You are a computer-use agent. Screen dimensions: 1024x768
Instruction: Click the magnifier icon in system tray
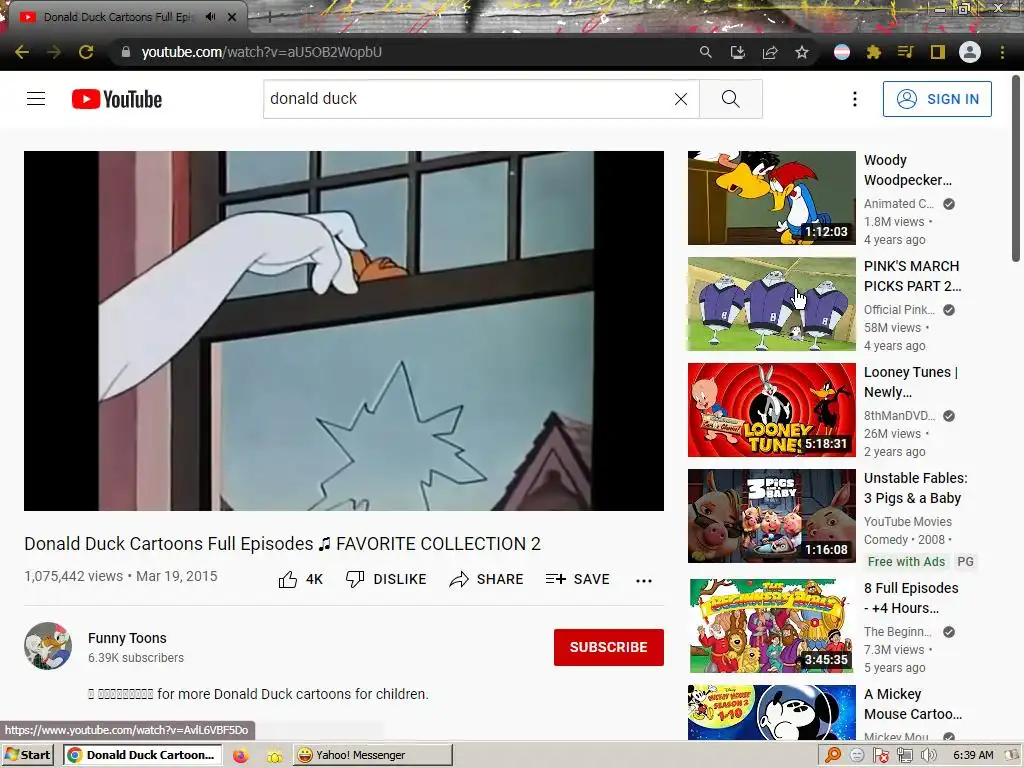point(833,756)
